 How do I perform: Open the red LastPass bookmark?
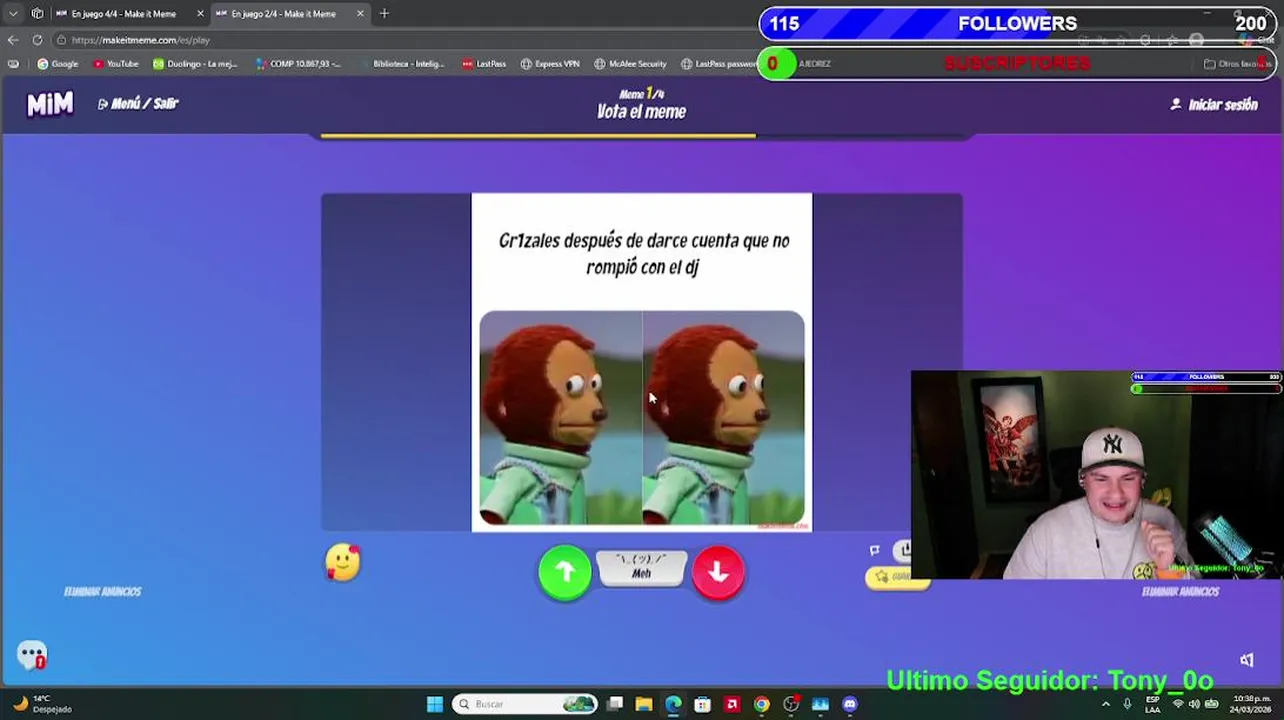coord(484,64)
